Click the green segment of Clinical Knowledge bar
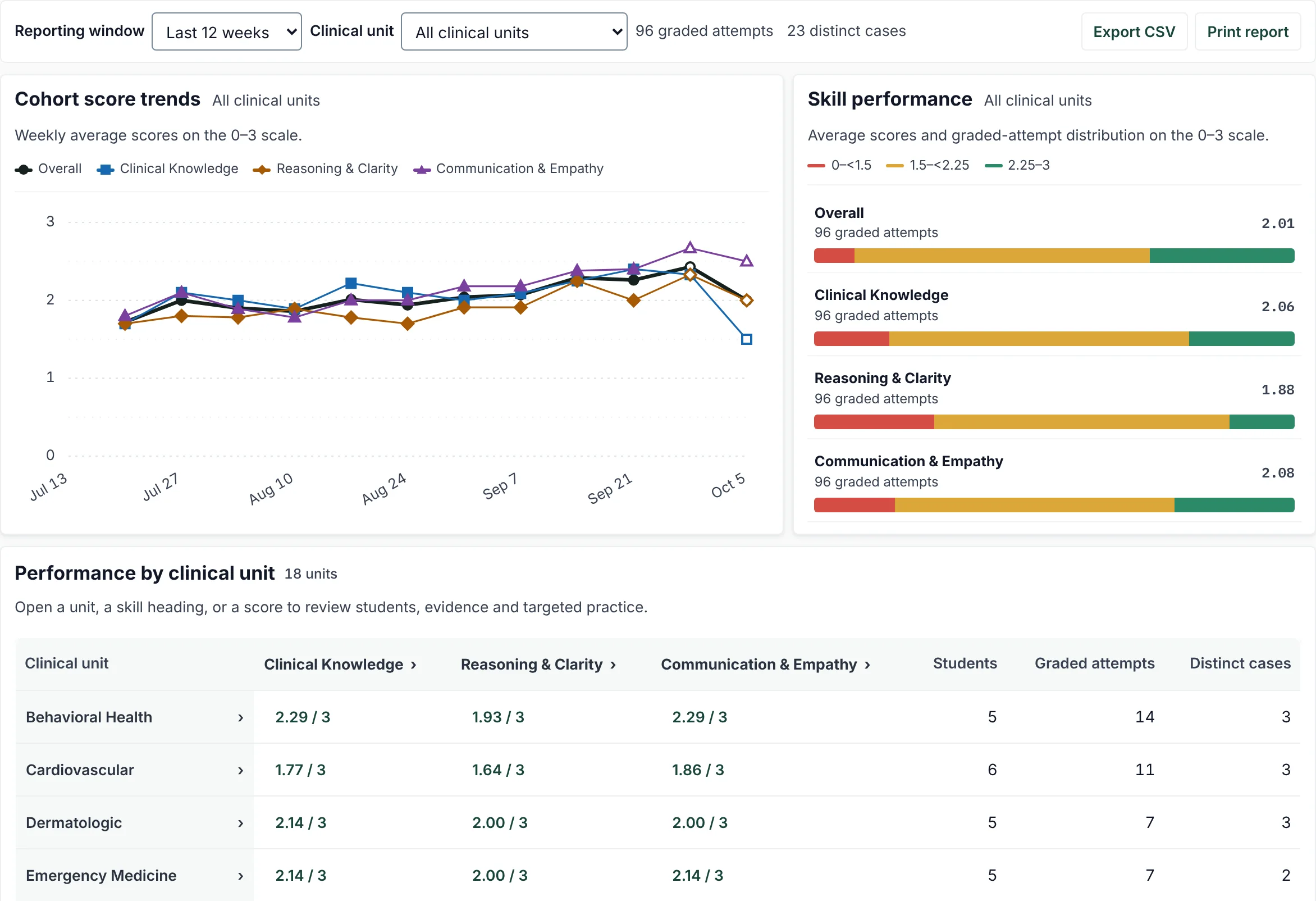 (1241, 339)
